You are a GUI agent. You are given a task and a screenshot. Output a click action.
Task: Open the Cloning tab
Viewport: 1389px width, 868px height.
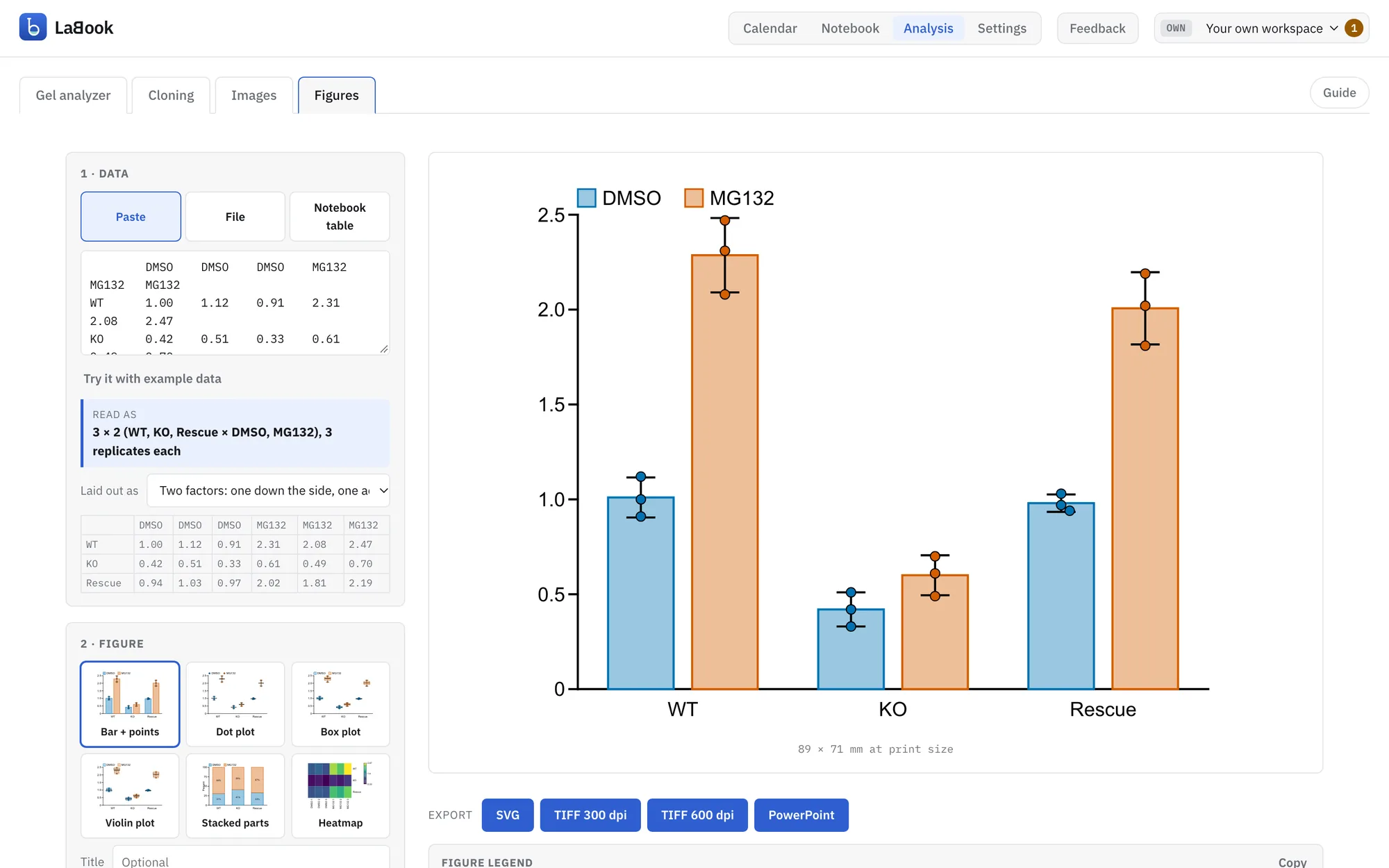(171, 95)
